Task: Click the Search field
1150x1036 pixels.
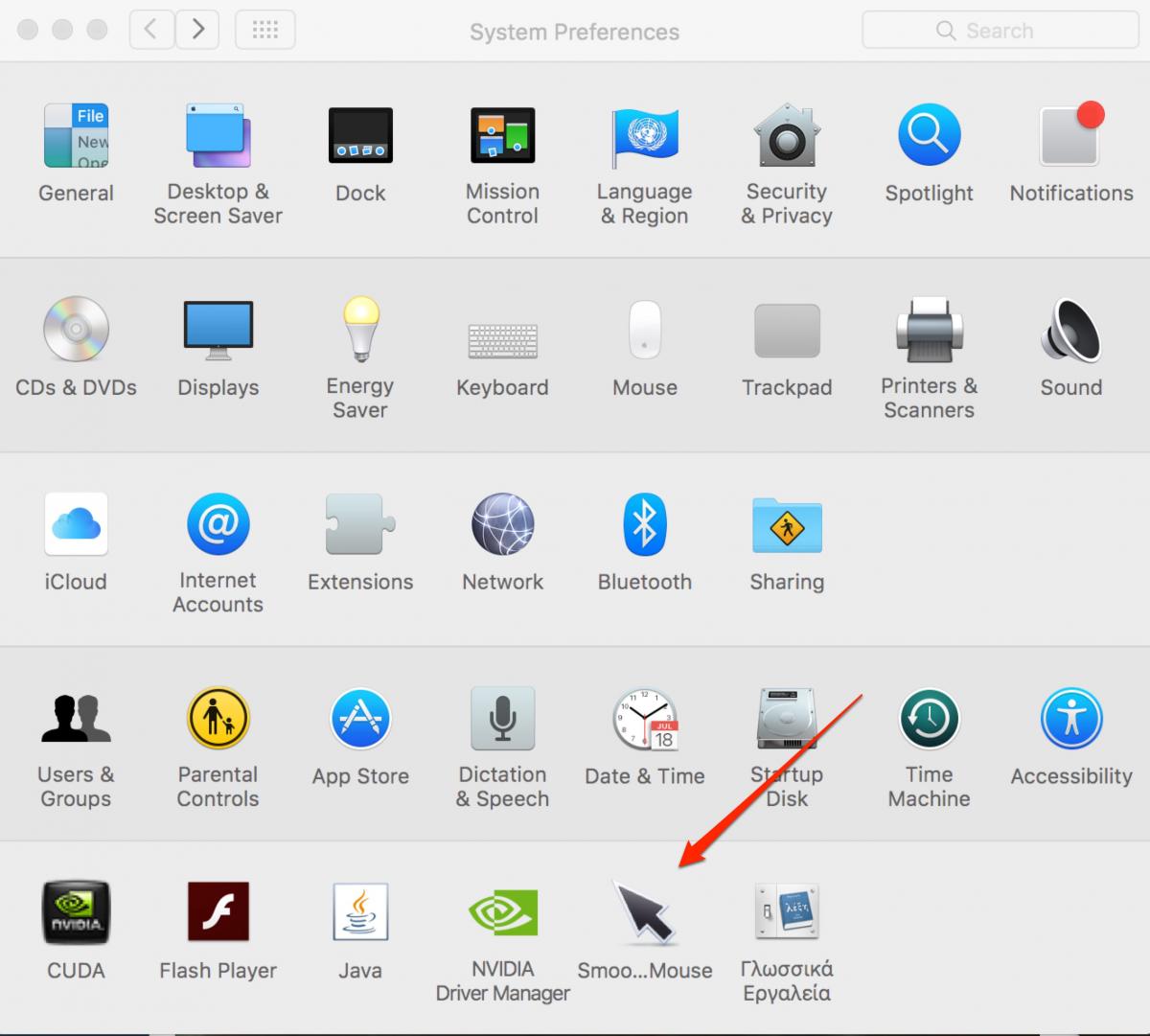Action: 1000,31
